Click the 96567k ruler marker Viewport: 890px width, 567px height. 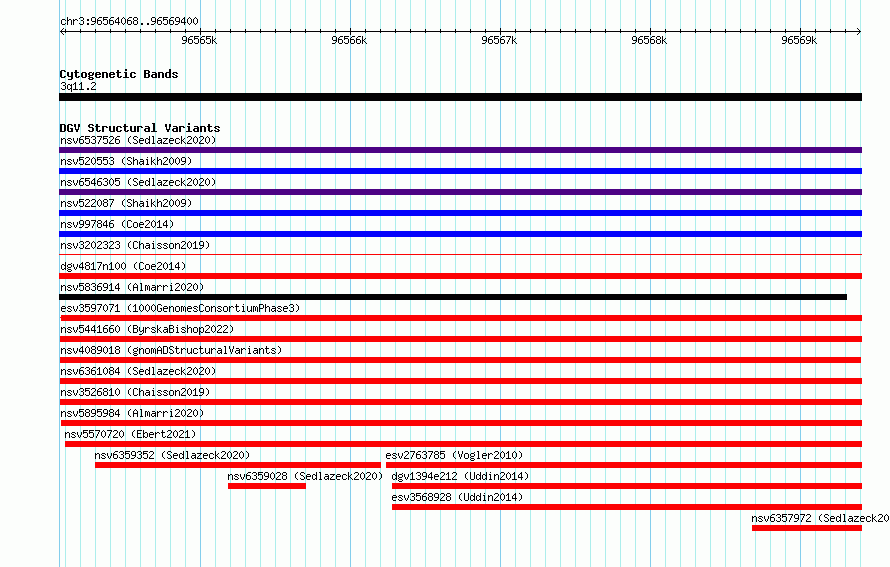click(x=499, y=40)
